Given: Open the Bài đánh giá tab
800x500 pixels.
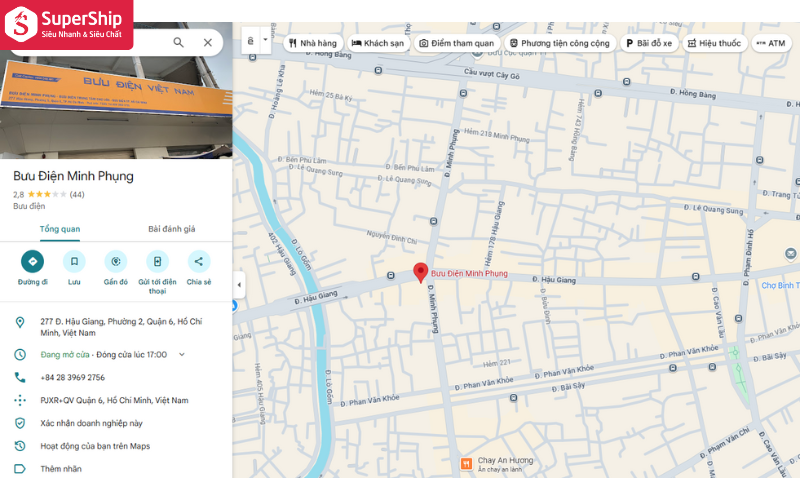Looking at the screenshot, I should pyautogui.click(x=171, y=229).
